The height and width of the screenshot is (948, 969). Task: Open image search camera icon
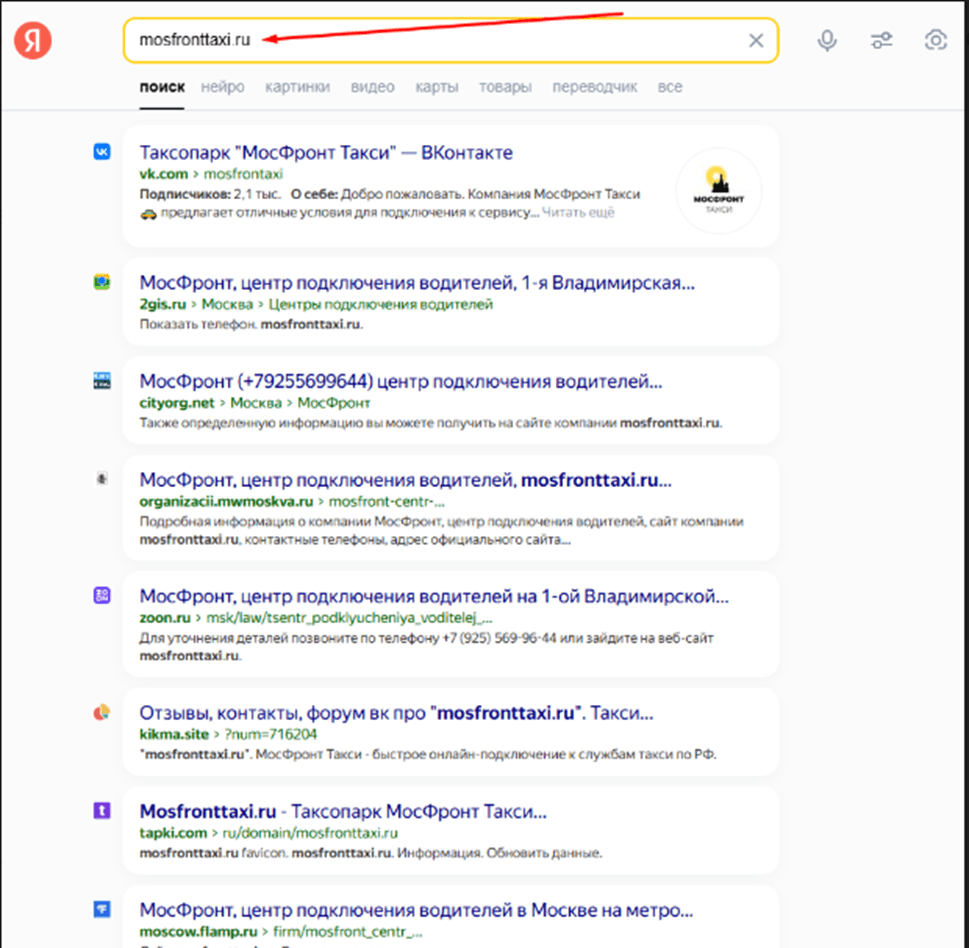pos(936,40)
